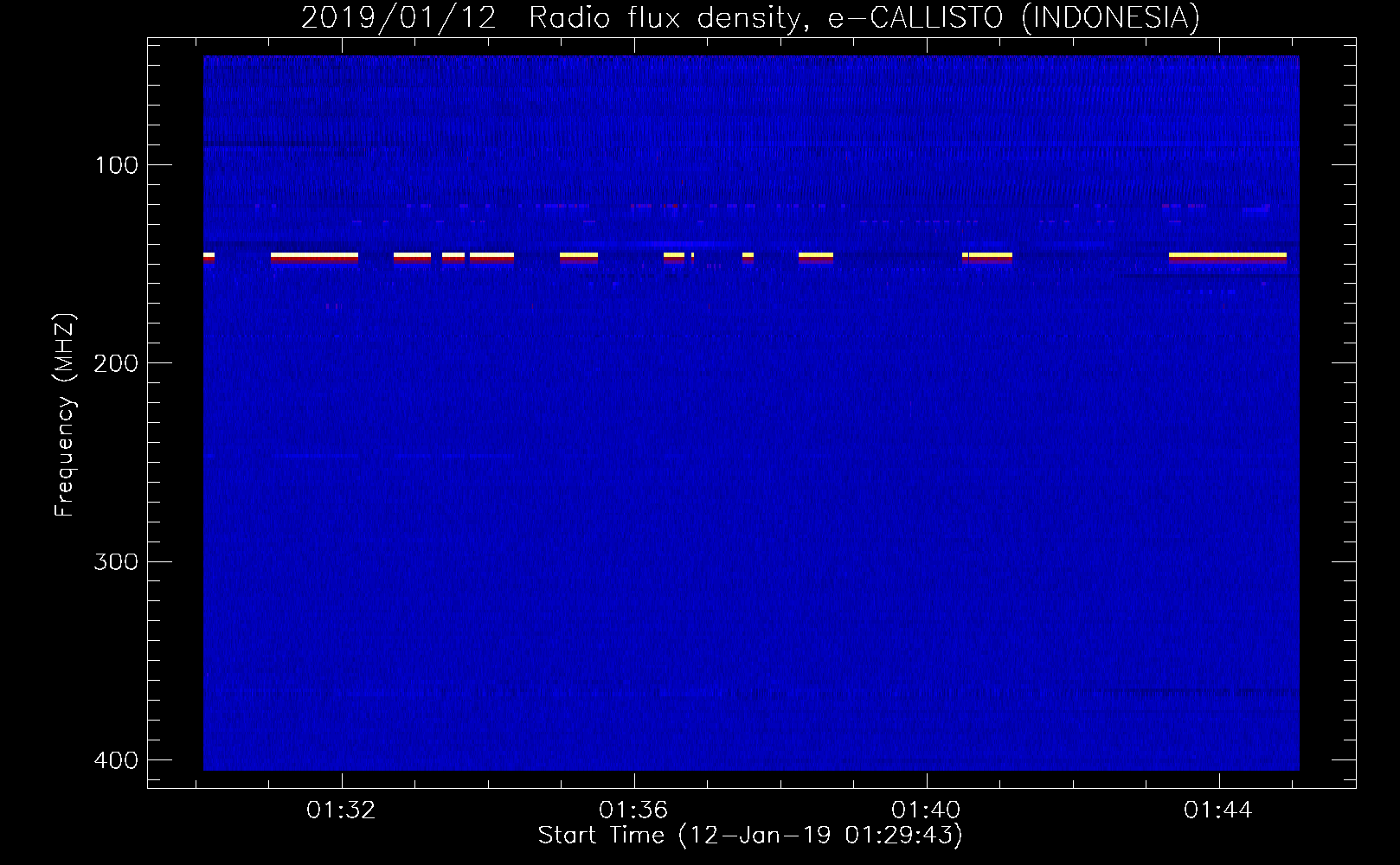The height and width of the screenshot is (865, 1400).
Task: Click the '01:32' time axis label
Action: [x=341, y=811]
